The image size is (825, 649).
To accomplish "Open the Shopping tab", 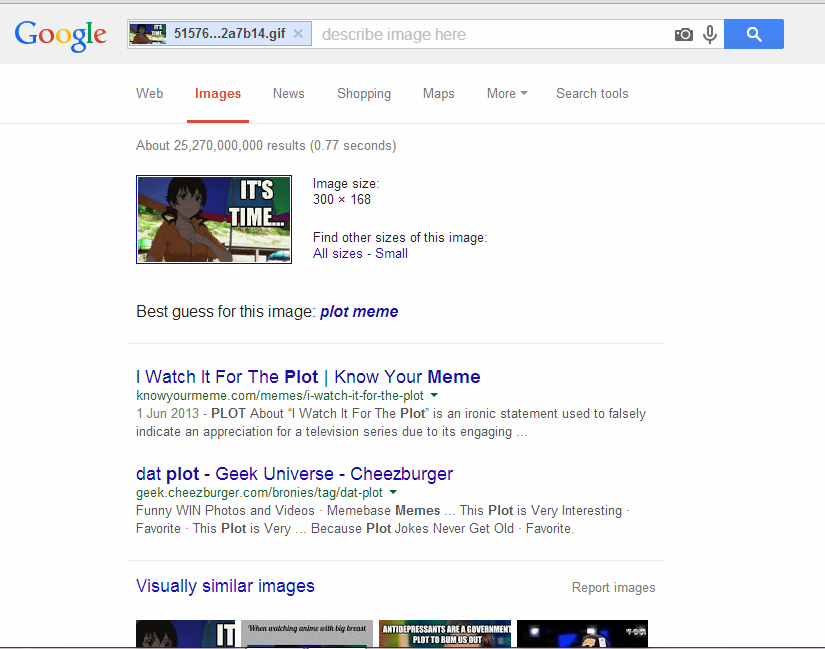I will coord(364,94).
